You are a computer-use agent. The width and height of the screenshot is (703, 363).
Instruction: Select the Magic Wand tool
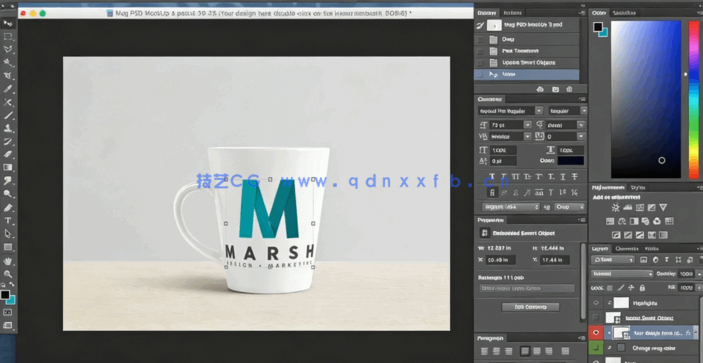8,62
